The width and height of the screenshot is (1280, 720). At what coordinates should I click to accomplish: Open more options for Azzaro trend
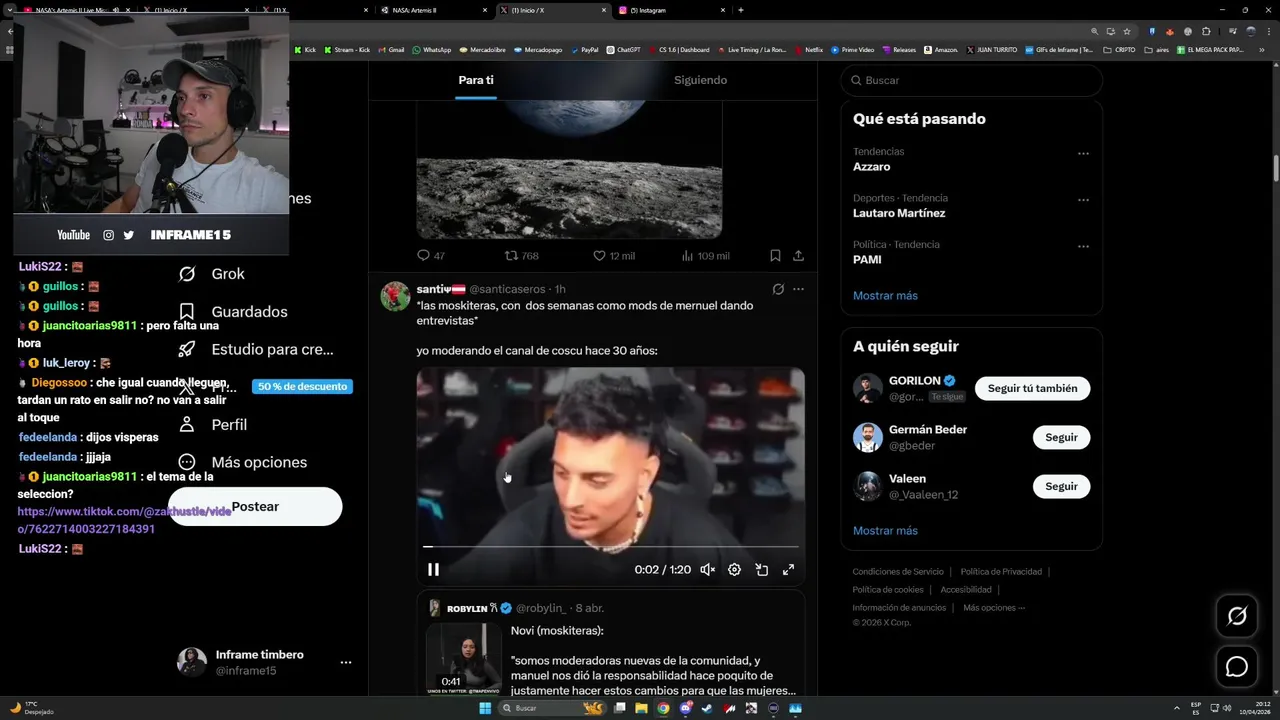click(1083, 154)
